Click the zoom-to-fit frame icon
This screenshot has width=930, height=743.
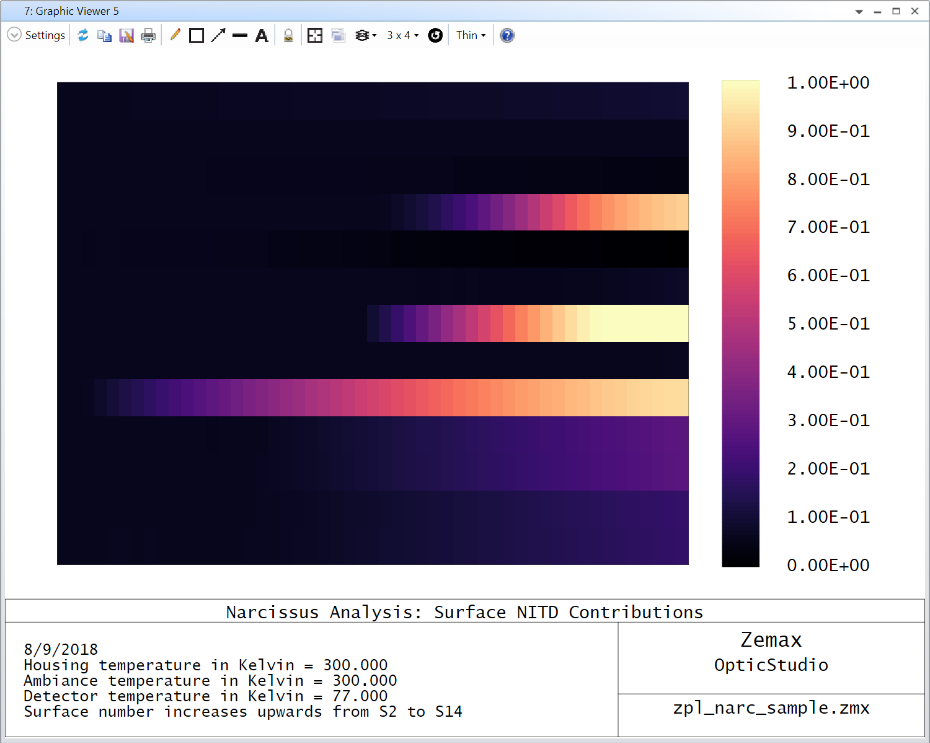tap(315, 35)
